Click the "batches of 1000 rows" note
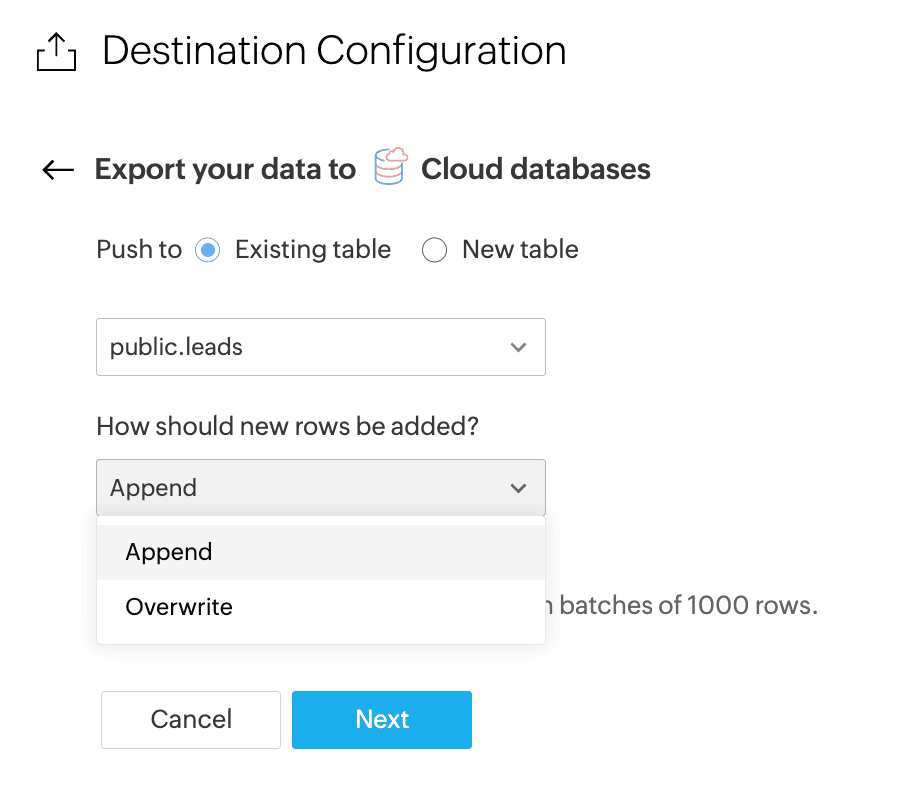Screen dimensions: 902x790 (688, 605)
